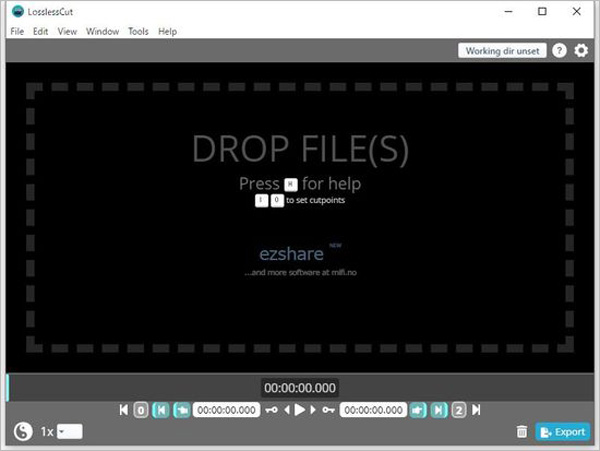The height and width of the screenshot is (451, 600).
Task: Click the cut start time field
Action: coord(227,410)
